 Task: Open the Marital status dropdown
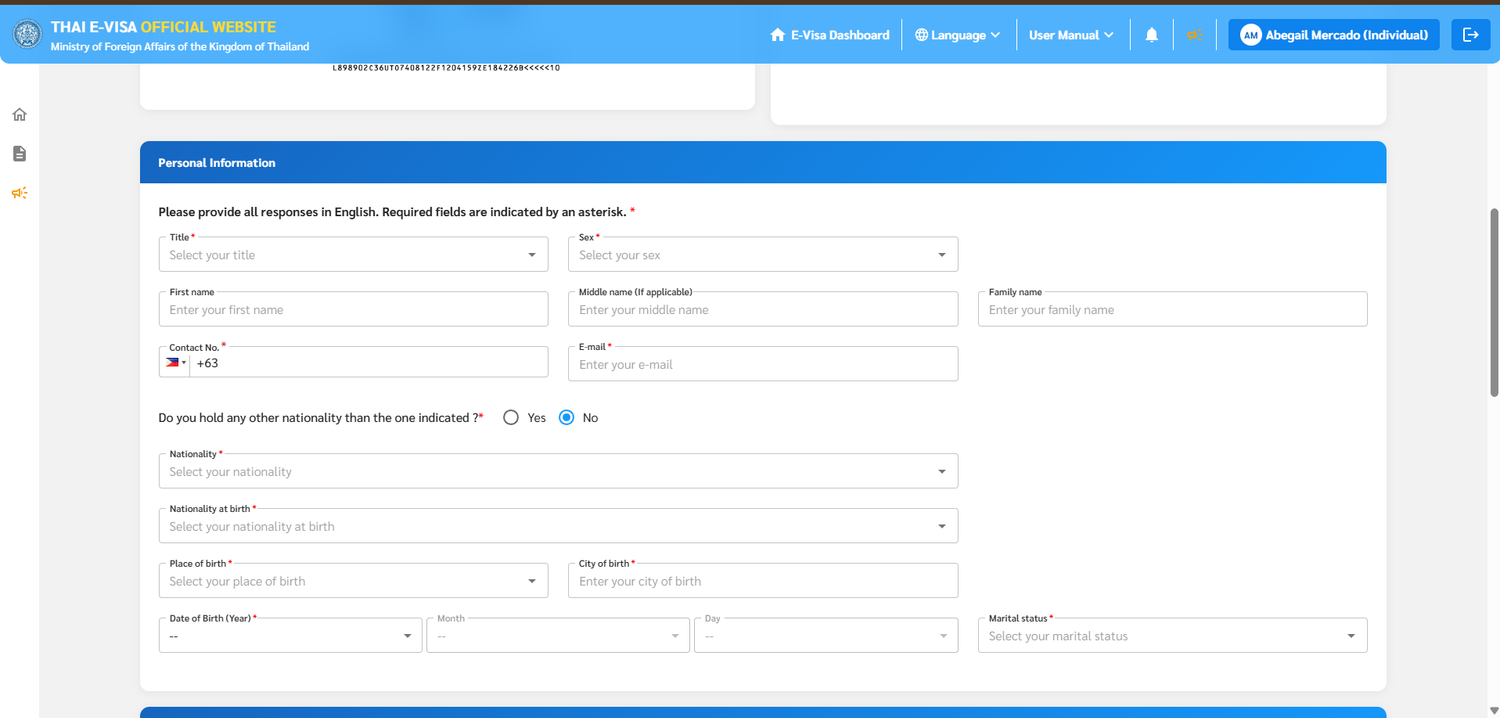1172,636
